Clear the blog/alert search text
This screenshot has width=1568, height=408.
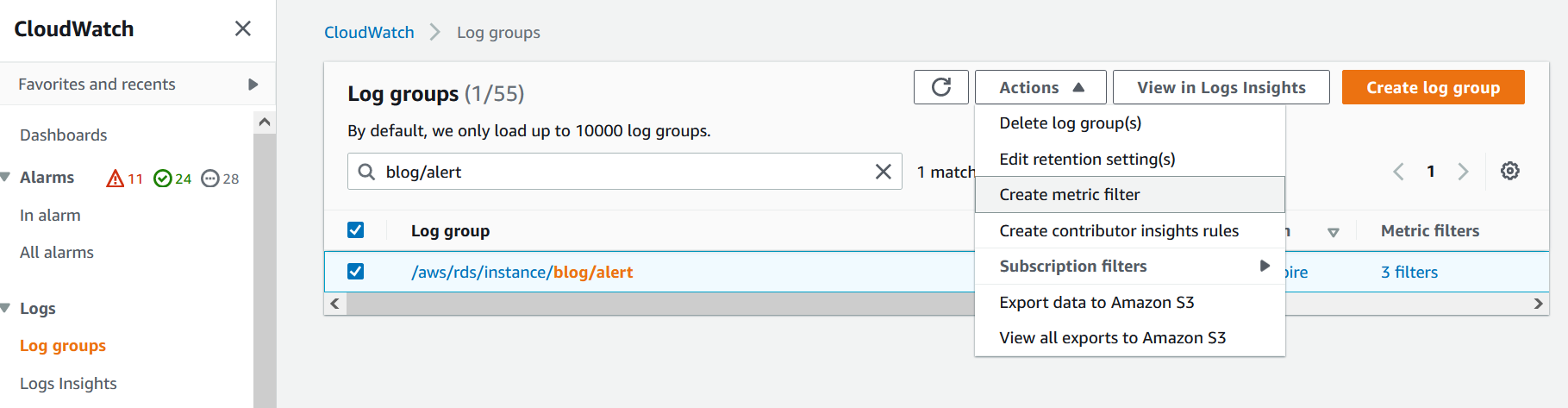[x=883, y=172]
